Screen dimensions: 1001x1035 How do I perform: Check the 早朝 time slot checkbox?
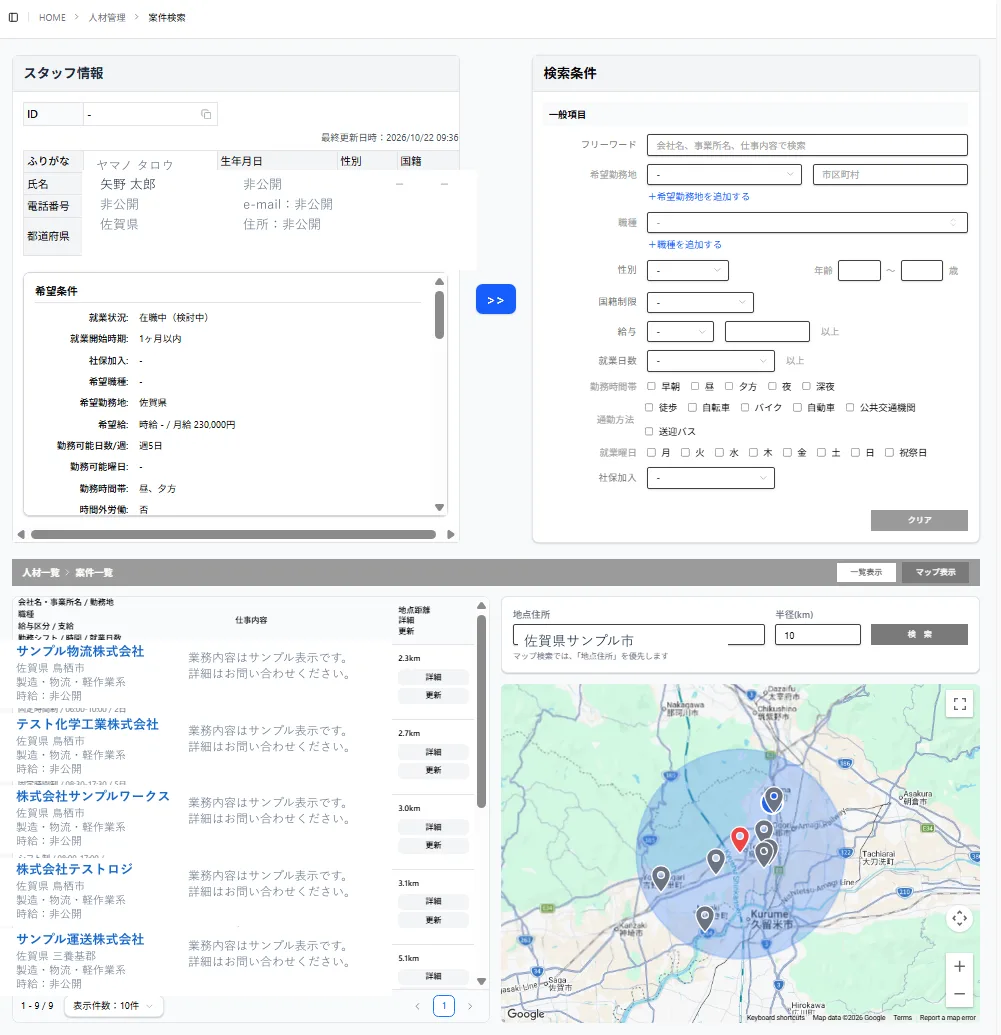click(x=651, y=386)
